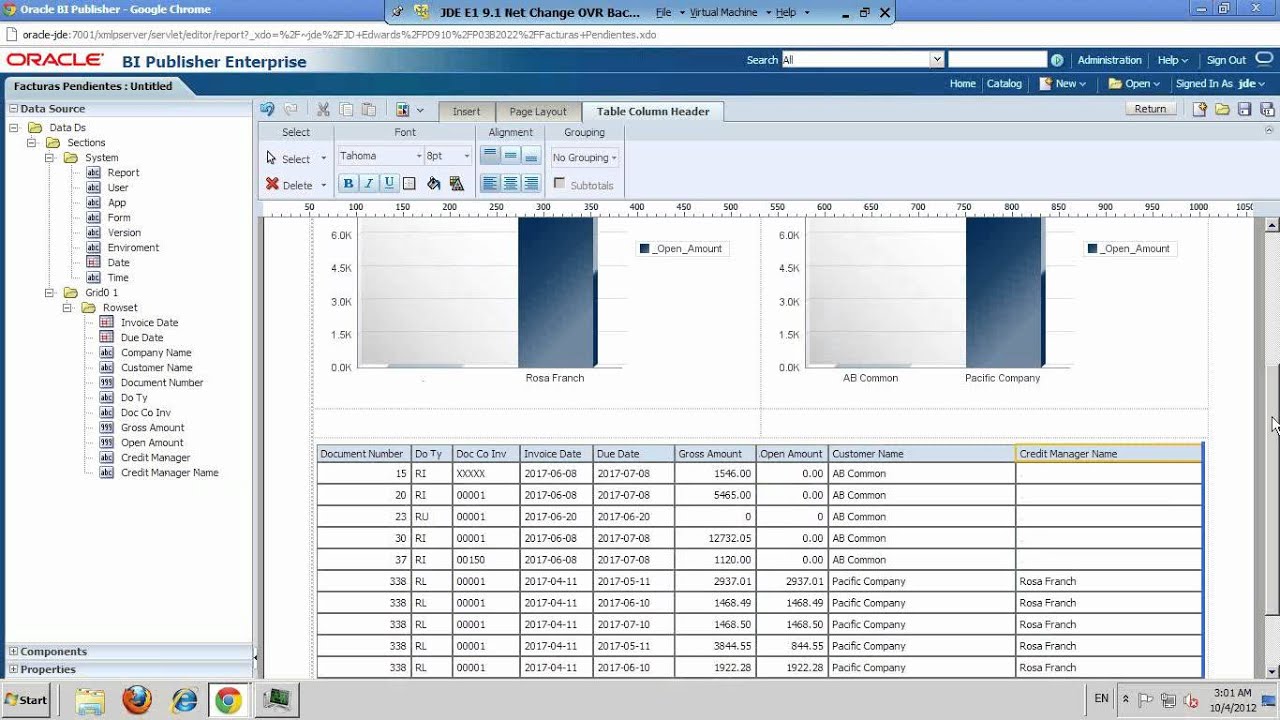Screen dimensions: 1280x720
Task: Expand the Components panel
Action: (x=14, y=652)
